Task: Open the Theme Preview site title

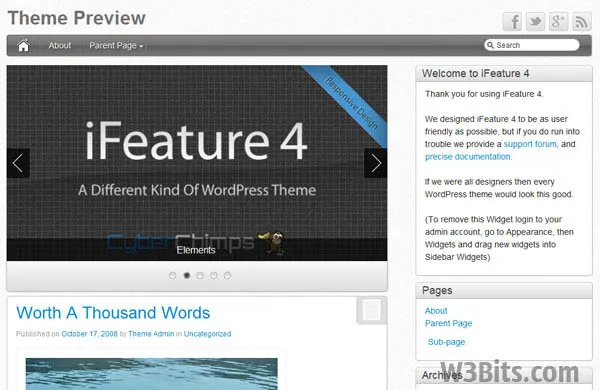Action: point(77,18)
